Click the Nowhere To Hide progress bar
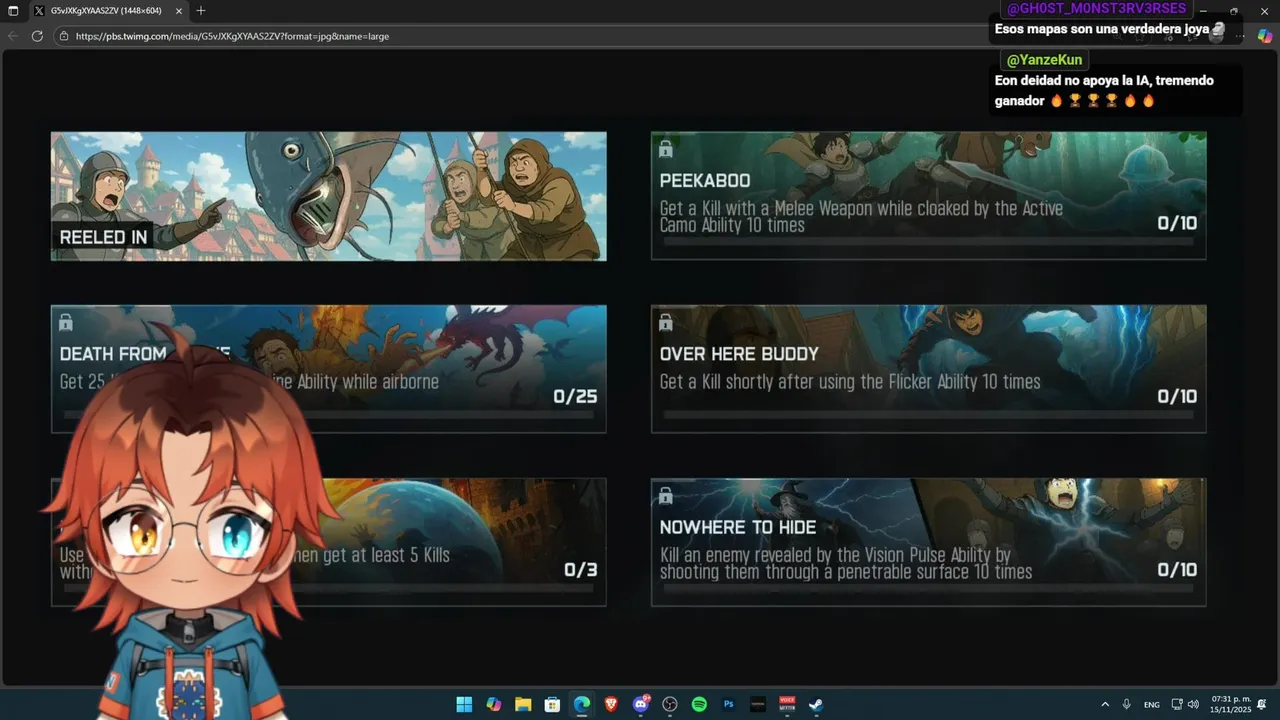Image resolution: width=1280 pixels, height=720 pixels. pos(928,587)
